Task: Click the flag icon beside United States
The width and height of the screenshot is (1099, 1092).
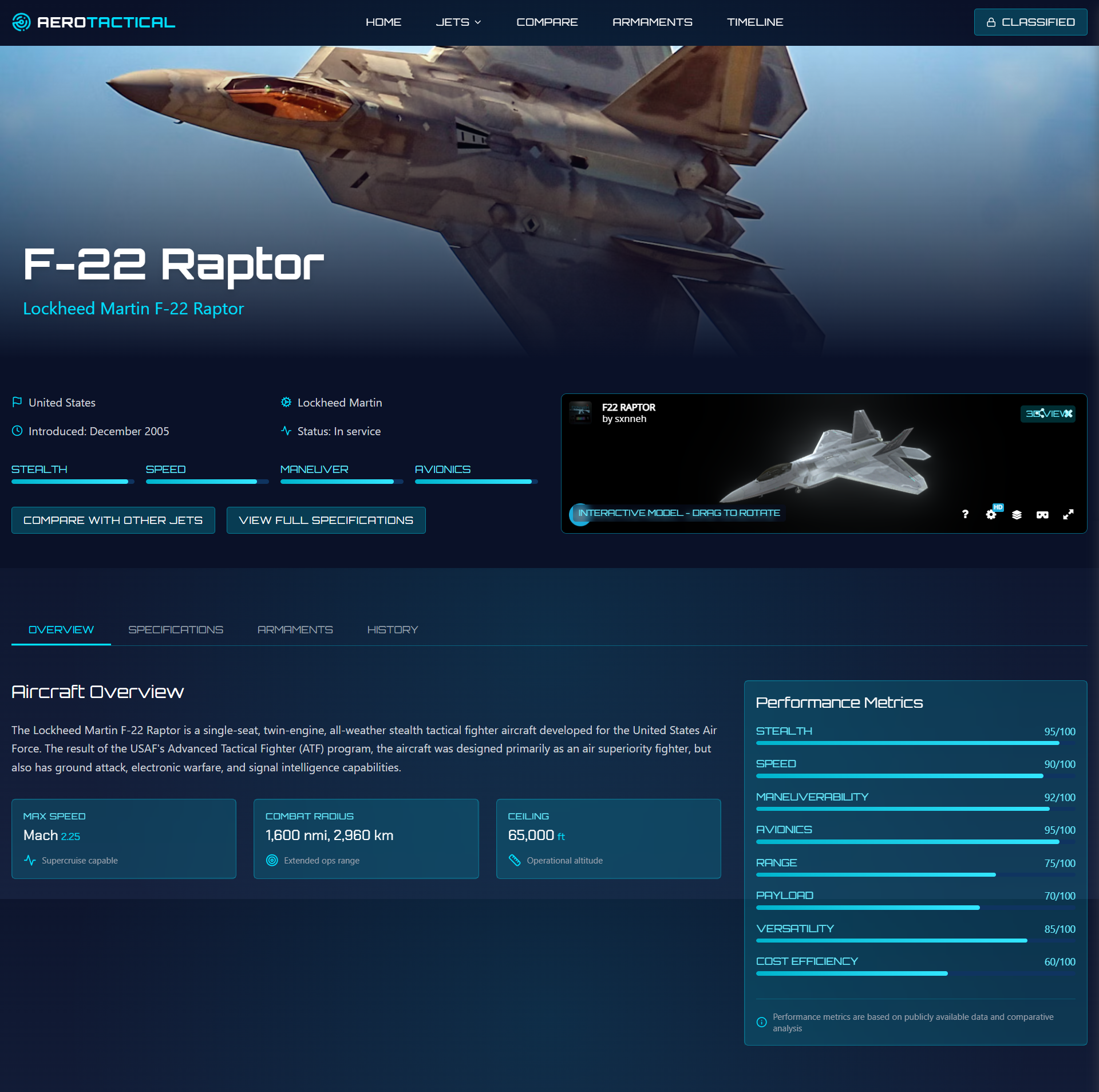Action: coord(17,402)
